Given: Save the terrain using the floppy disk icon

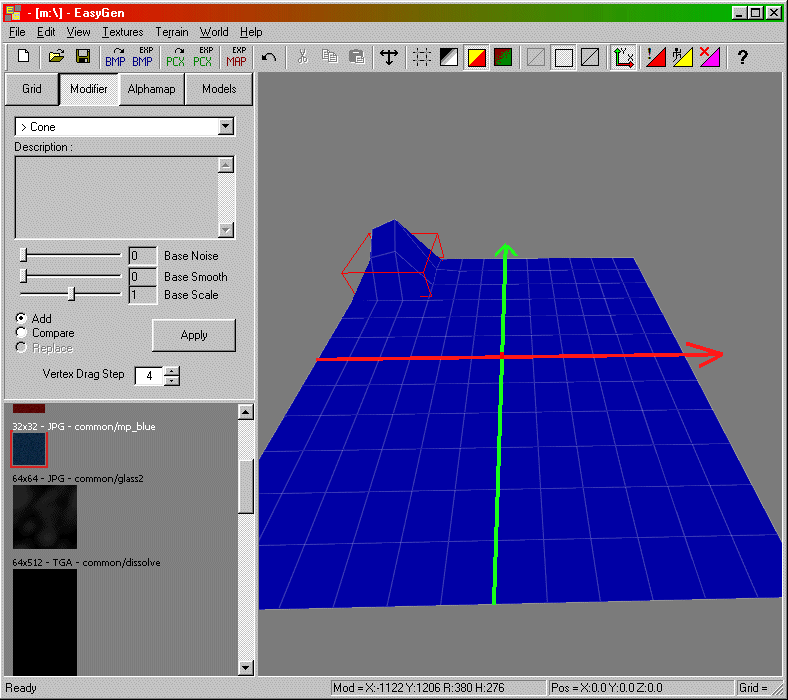Looking at the screenshot, I should (x=83, y=57).
